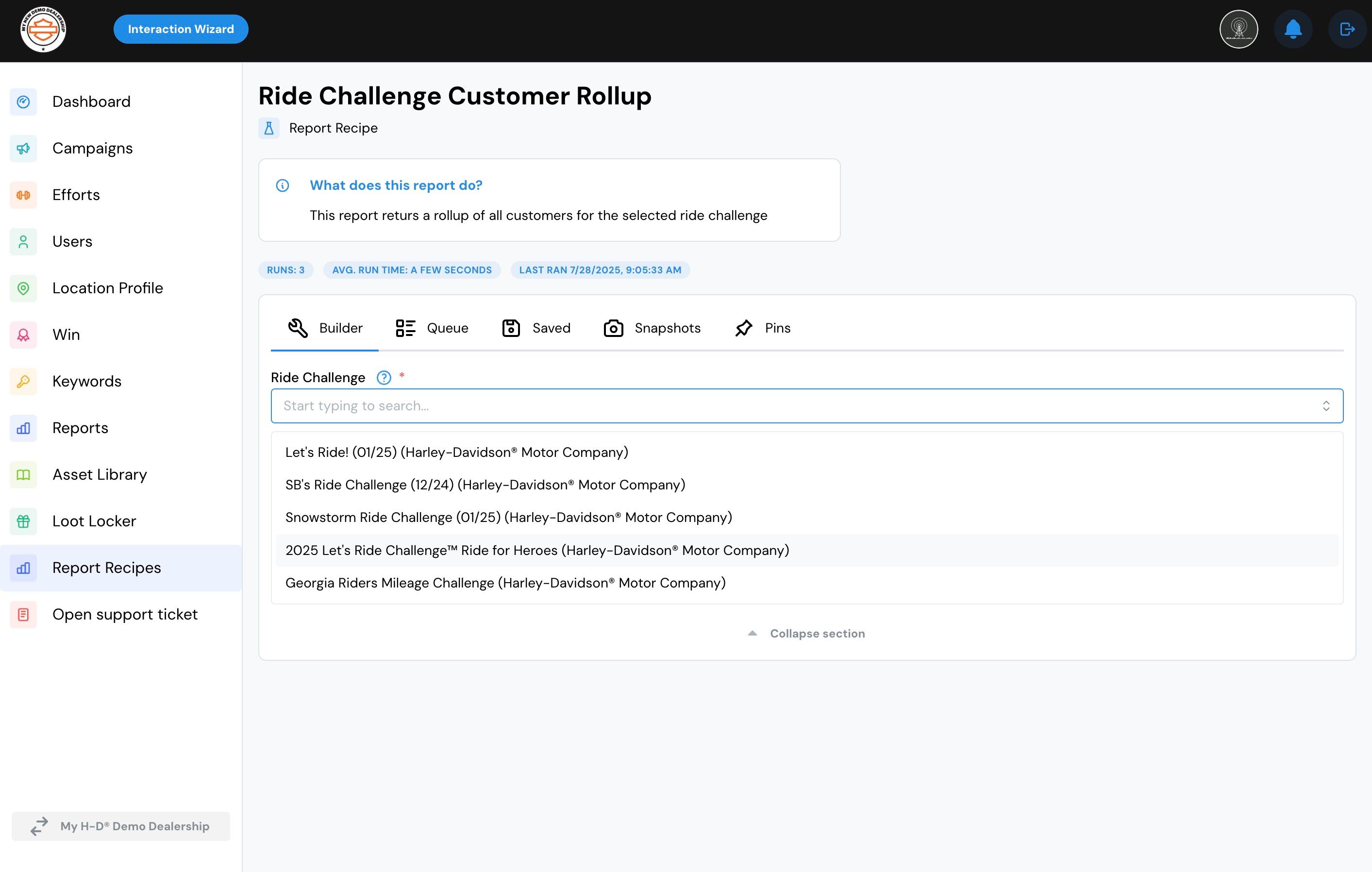Click the info icon beside report description
Screen dimensions: 1372x872
pos(282,186)
